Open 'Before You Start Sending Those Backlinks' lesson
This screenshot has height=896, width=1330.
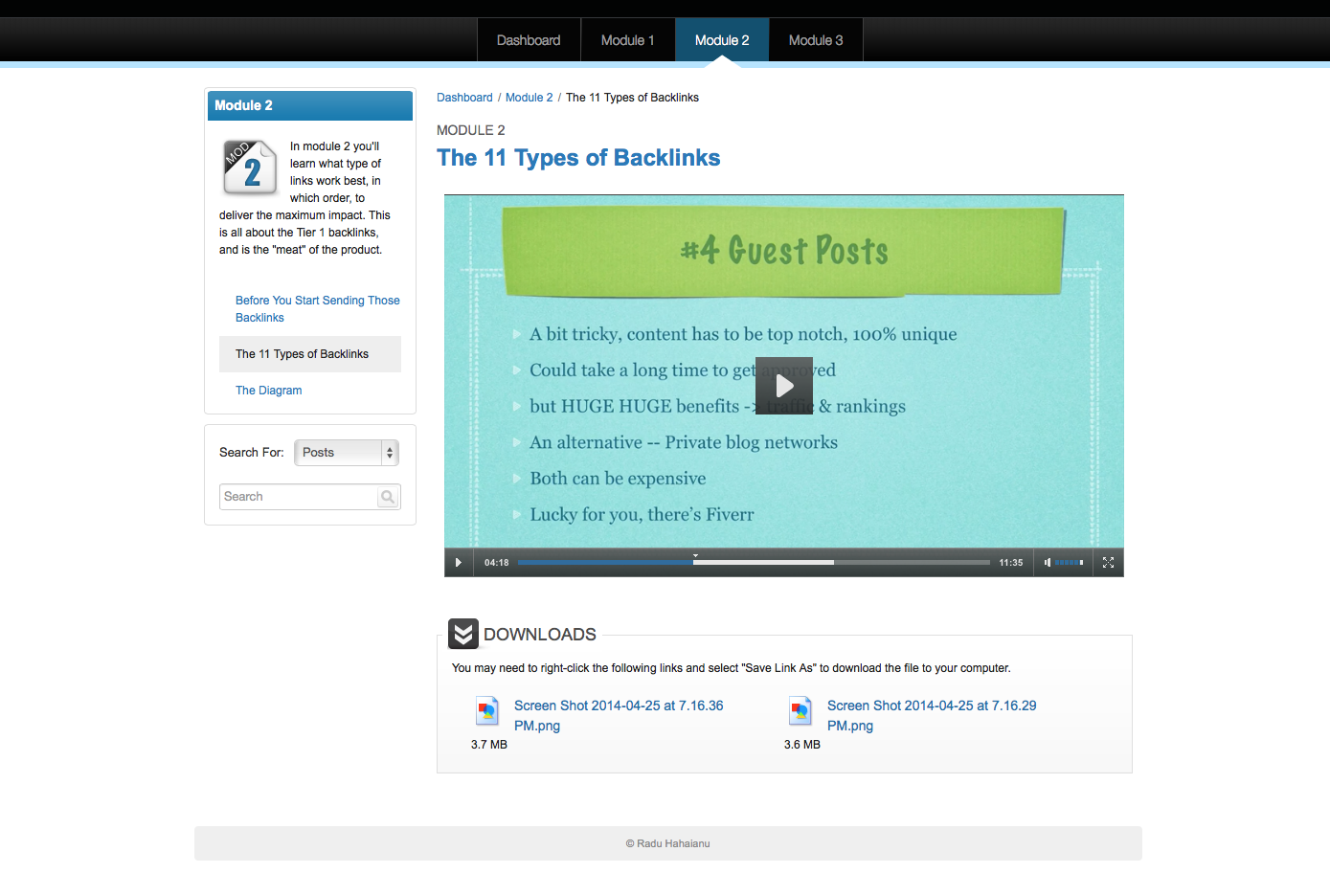pos(317,308)
